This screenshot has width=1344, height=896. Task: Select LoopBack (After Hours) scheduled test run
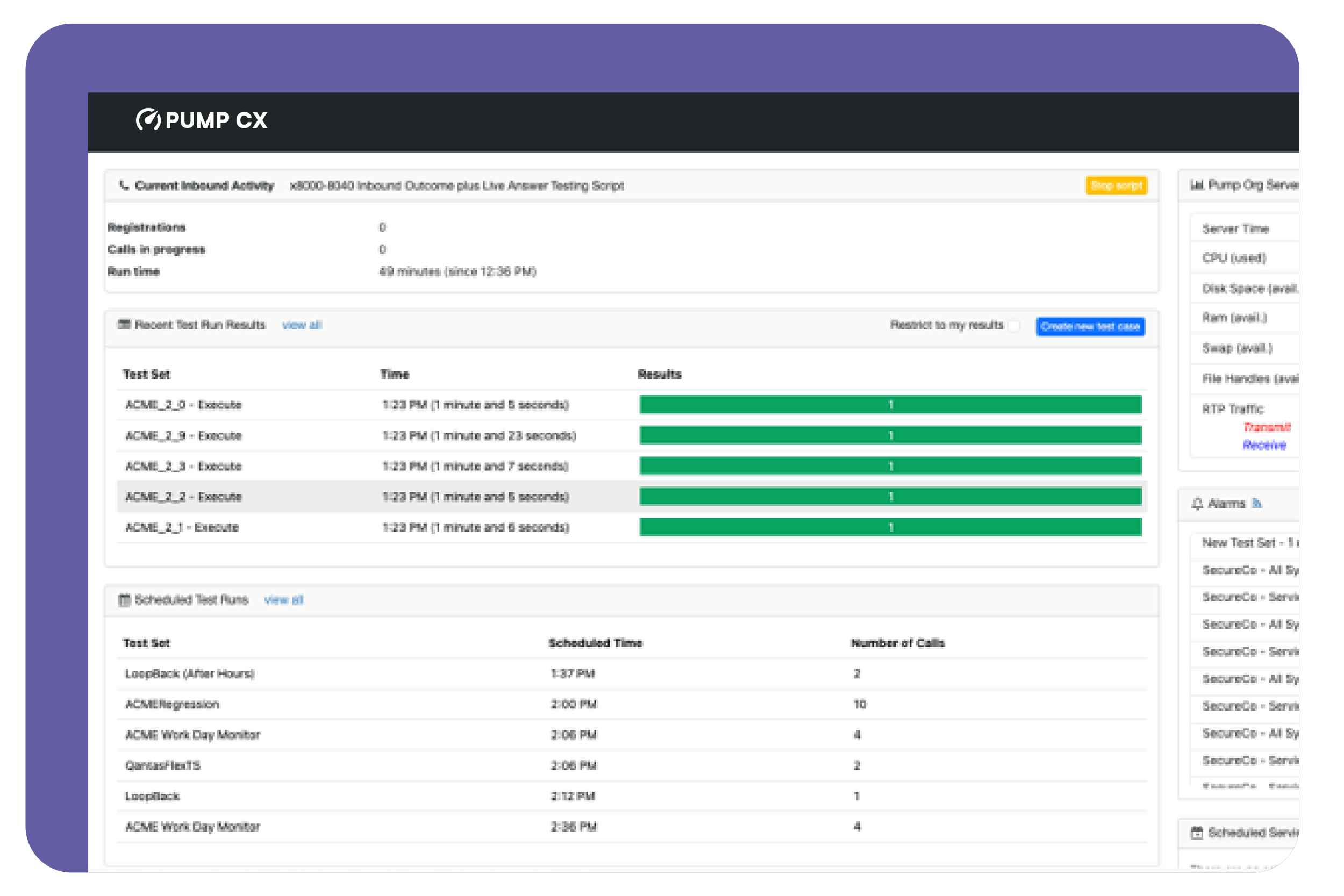190,673
